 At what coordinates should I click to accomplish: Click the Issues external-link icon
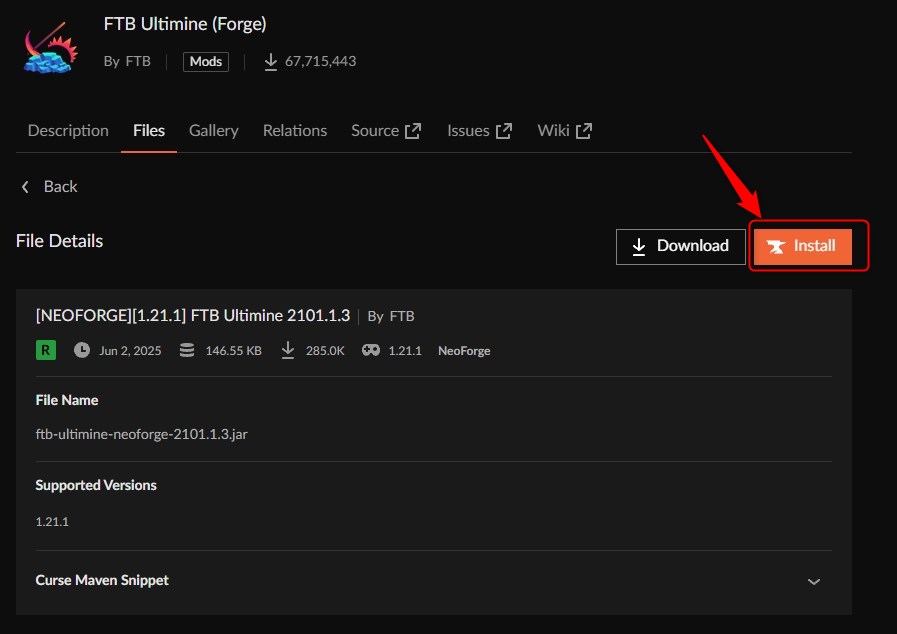504,131
